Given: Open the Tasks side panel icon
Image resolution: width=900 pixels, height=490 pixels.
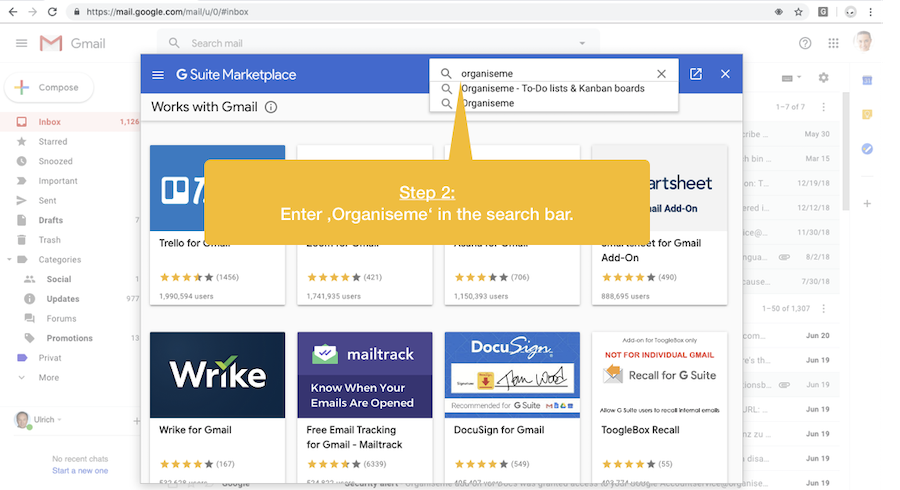Looking at the screenshot, I should [867, 149].
